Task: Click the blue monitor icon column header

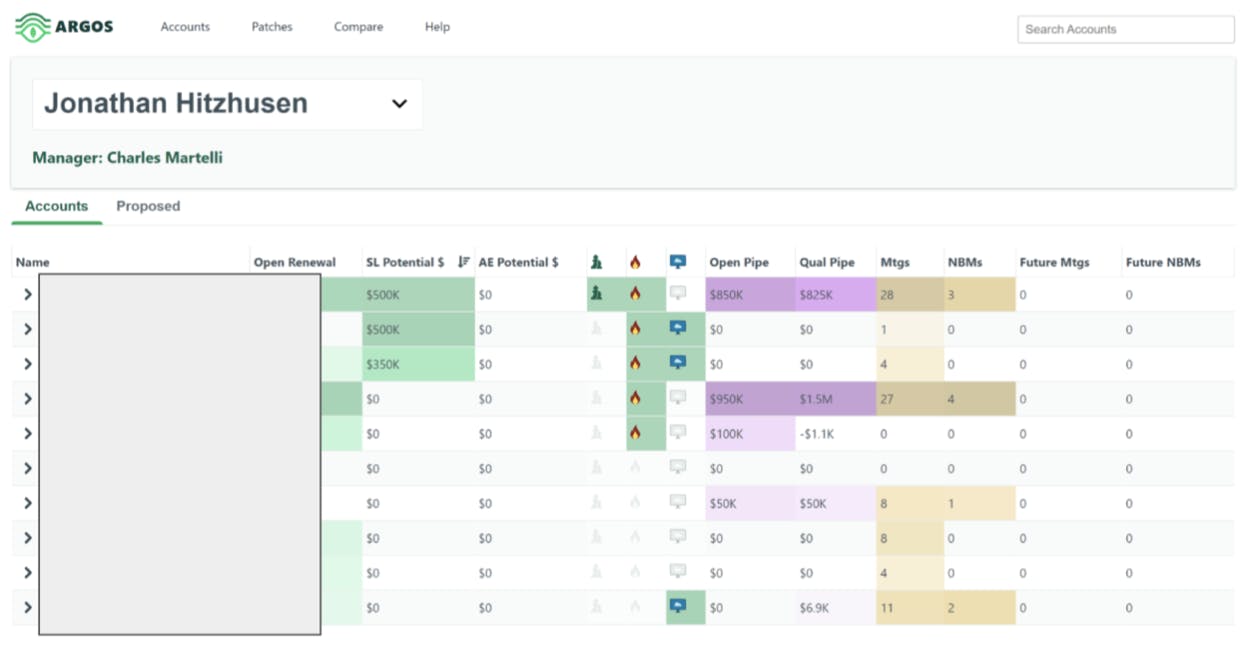Action: point(678,262)
